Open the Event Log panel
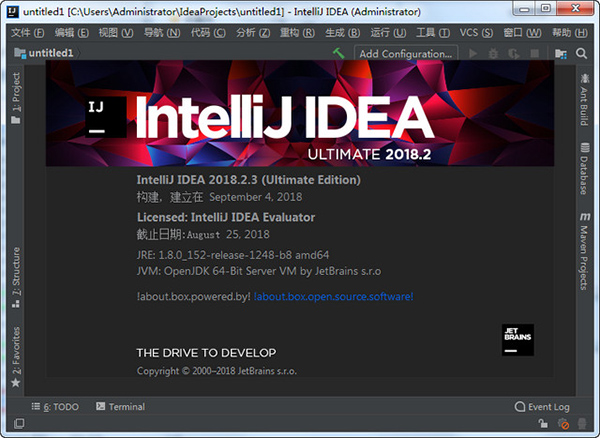600x438 pixels. point(542,407)
